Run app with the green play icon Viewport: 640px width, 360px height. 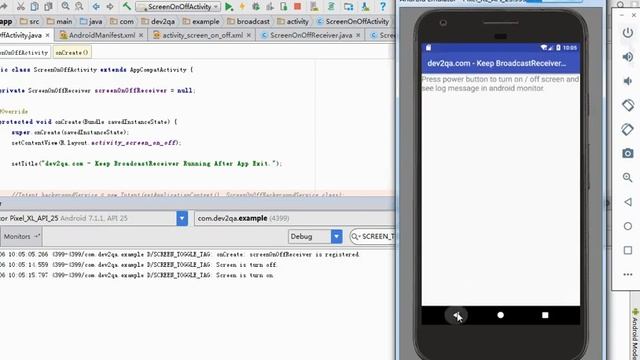point(229,6)
